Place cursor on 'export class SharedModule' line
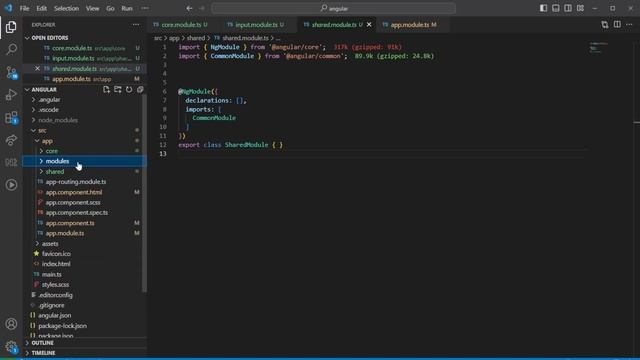This screenshot has height=360, width=640. pyautogui.click(x=230, y=145)
